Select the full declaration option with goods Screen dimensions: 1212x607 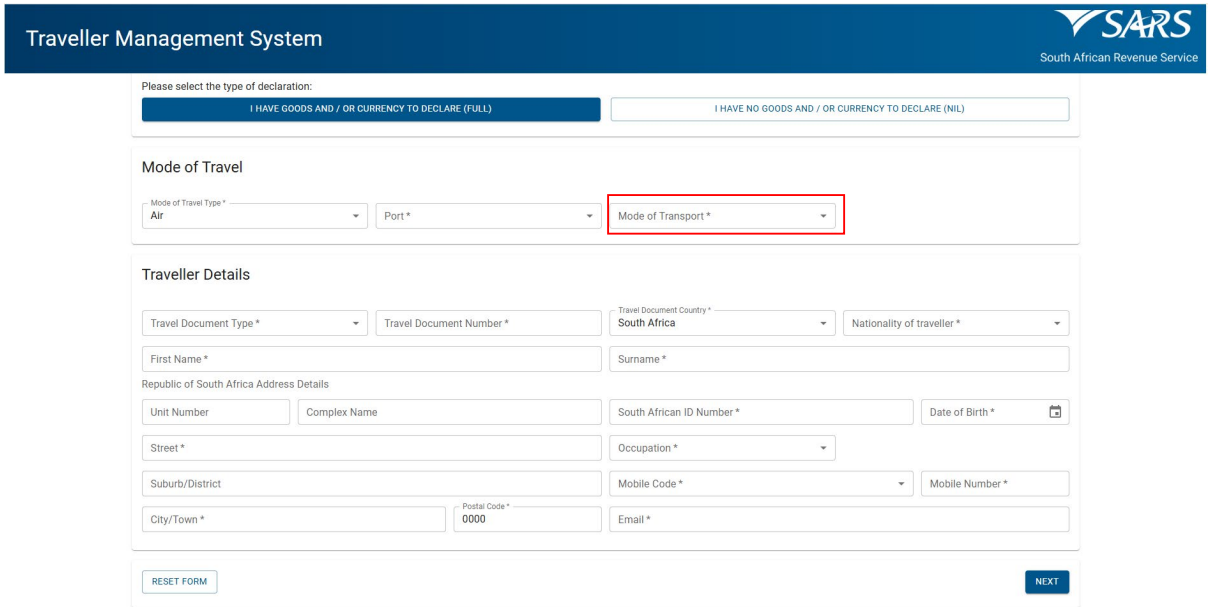pos(371,109)
